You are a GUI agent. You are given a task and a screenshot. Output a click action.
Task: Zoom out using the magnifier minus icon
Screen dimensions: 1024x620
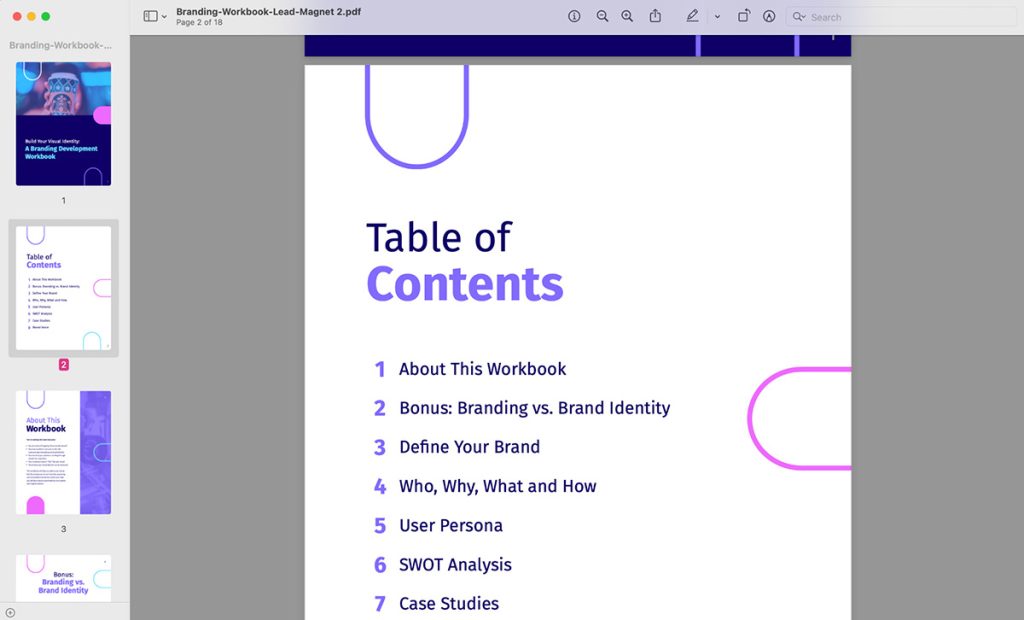[601, 17]
